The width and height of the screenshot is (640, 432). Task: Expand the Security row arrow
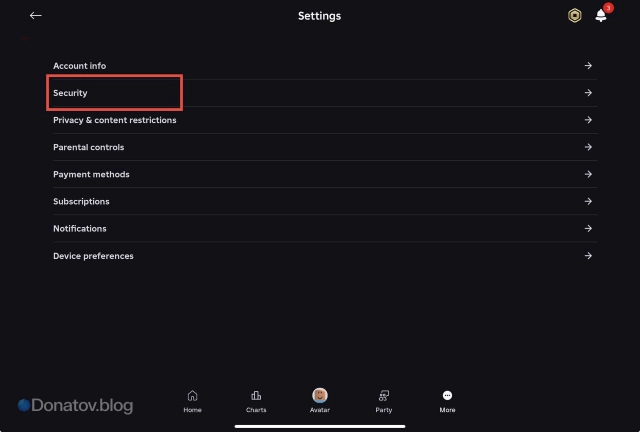coord(588,93)
